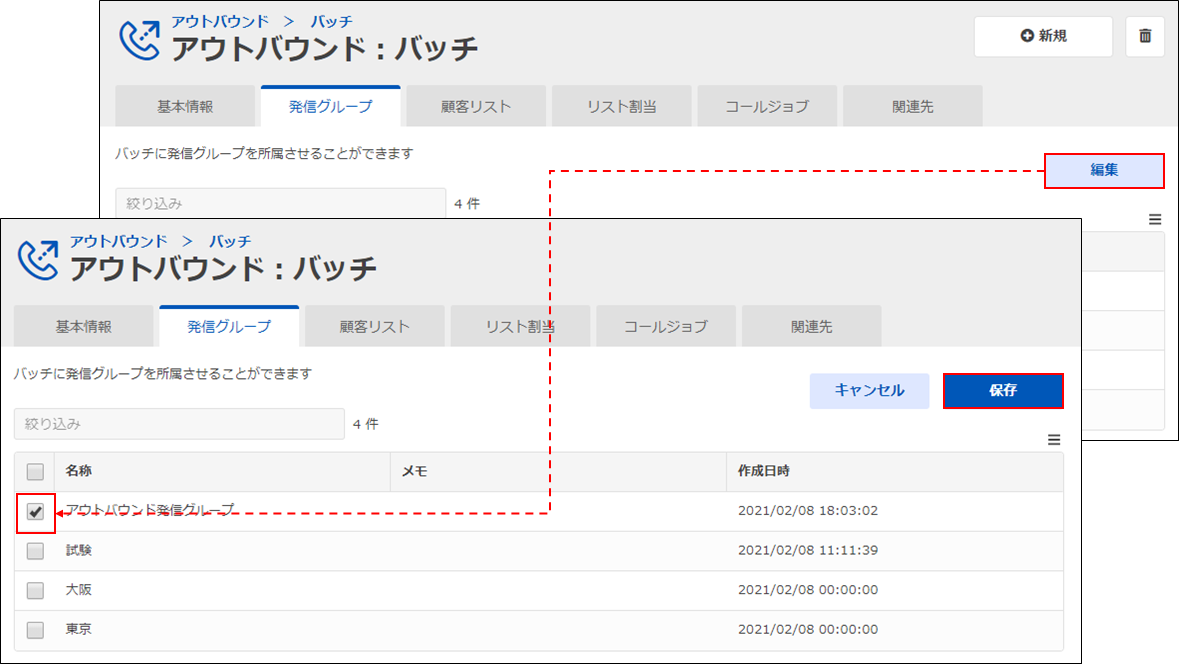Check the 大阪 row checkbox
1179x664 pixels.
coord(35,590)
